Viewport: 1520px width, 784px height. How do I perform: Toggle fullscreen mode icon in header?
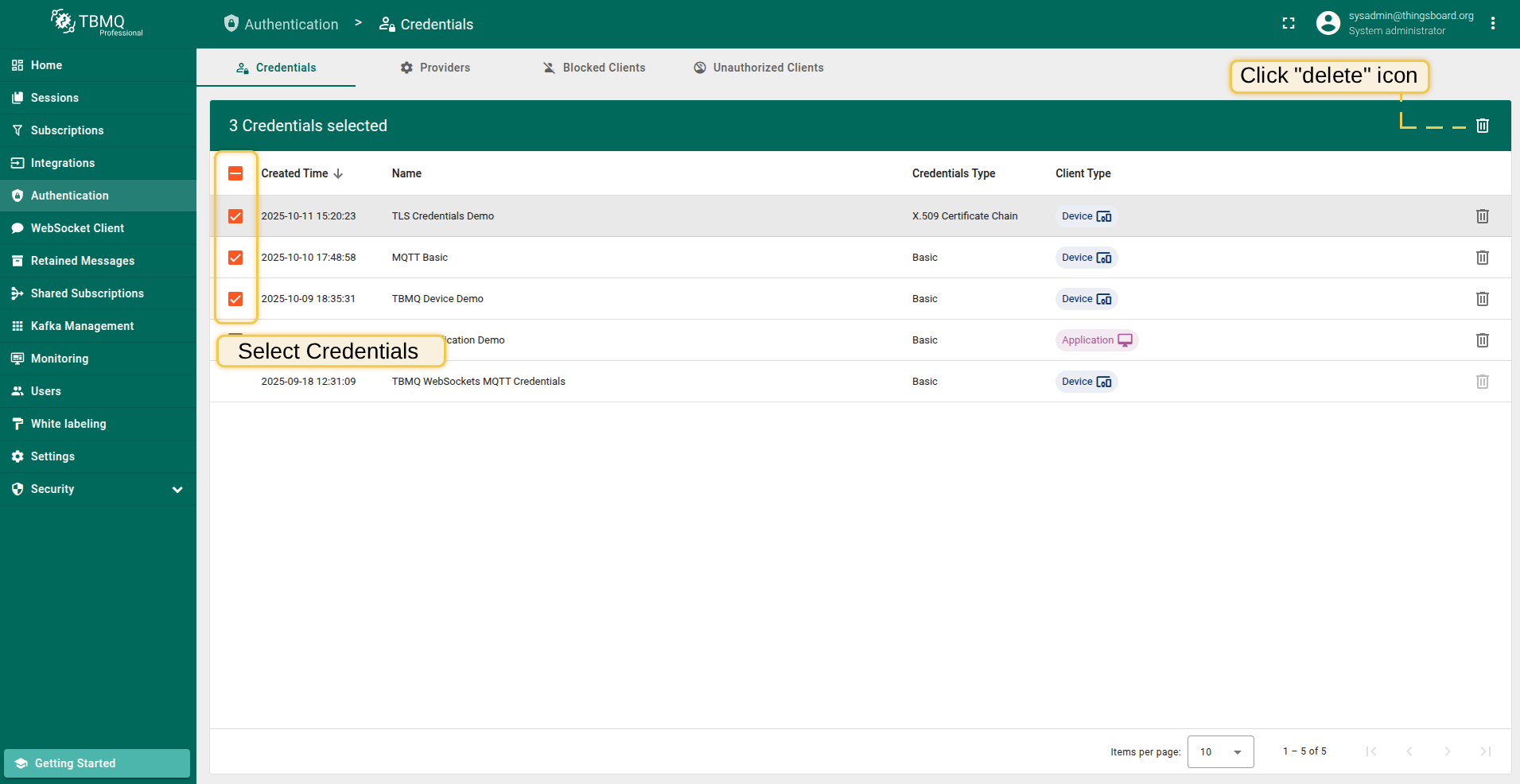(x=1289, y=24)
